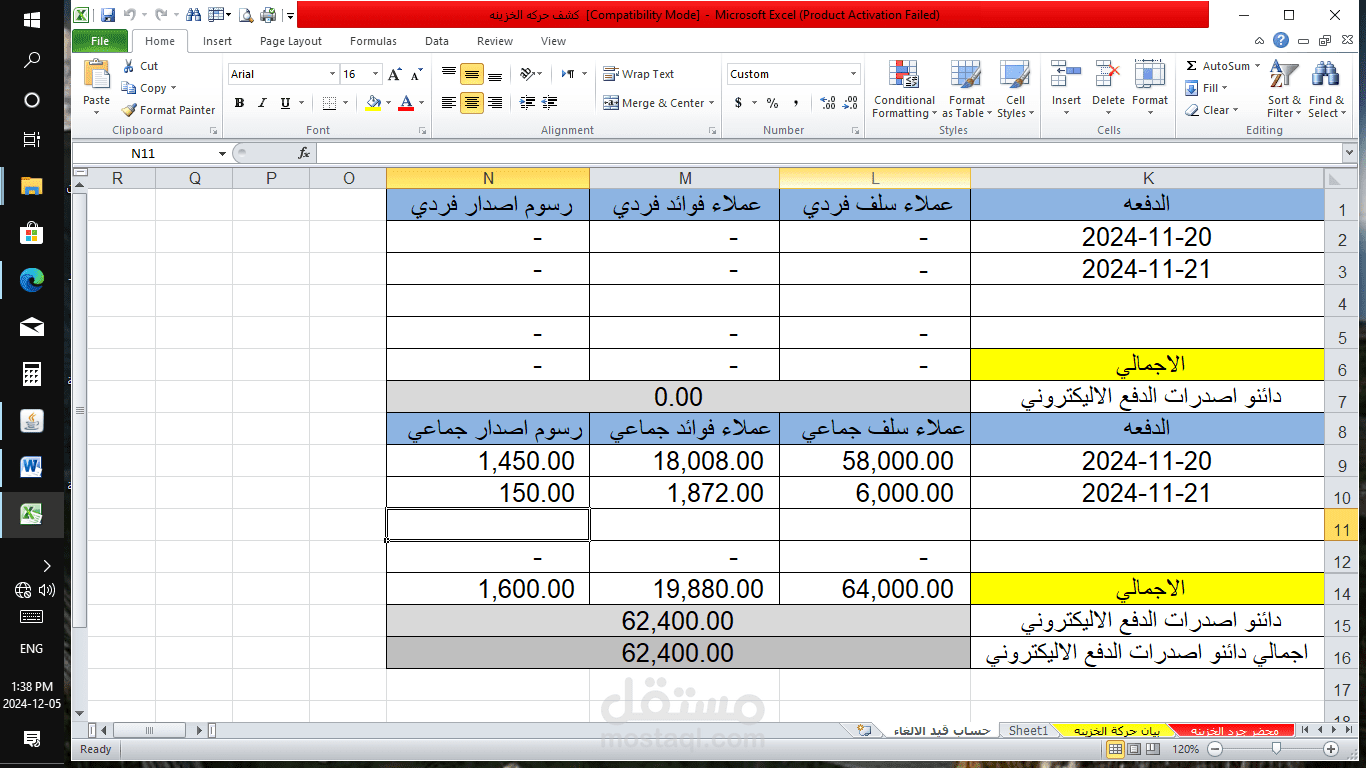Click the Clear button
1366x768 pixels.
1211,110
